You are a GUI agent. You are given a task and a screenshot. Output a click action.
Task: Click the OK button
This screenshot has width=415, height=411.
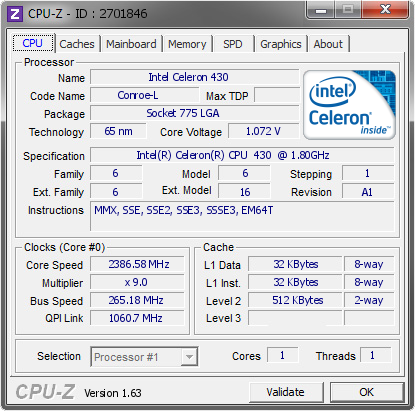(367, 392)
